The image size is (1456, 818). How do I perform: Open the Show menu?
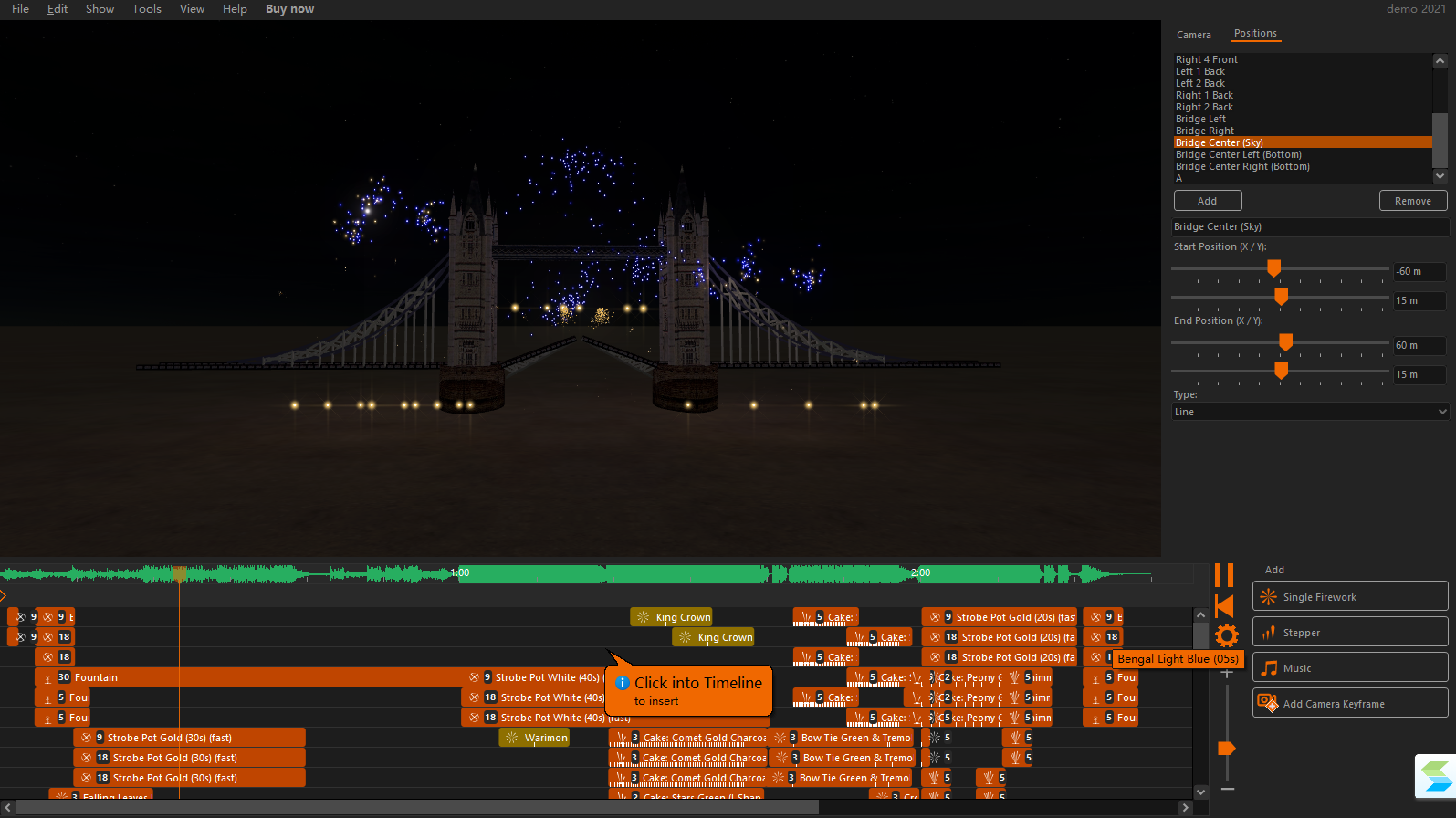(100, 9)
